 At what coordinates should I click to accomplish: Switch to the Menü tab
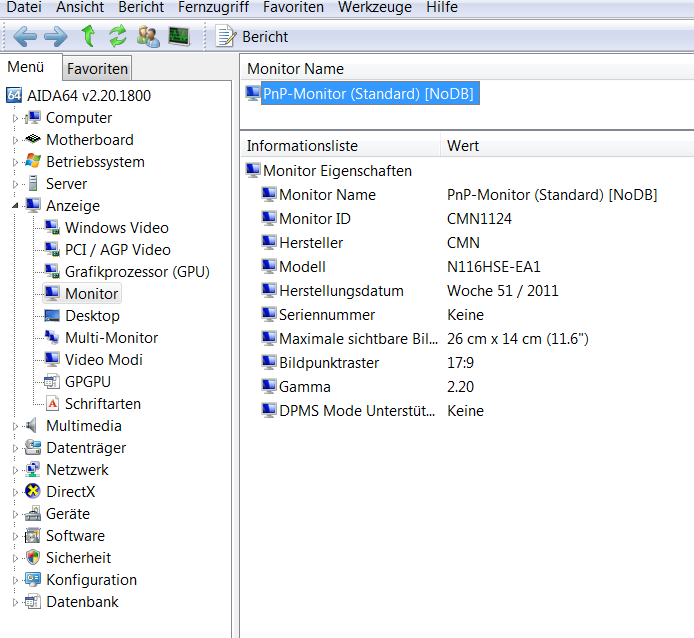point(26,67)
